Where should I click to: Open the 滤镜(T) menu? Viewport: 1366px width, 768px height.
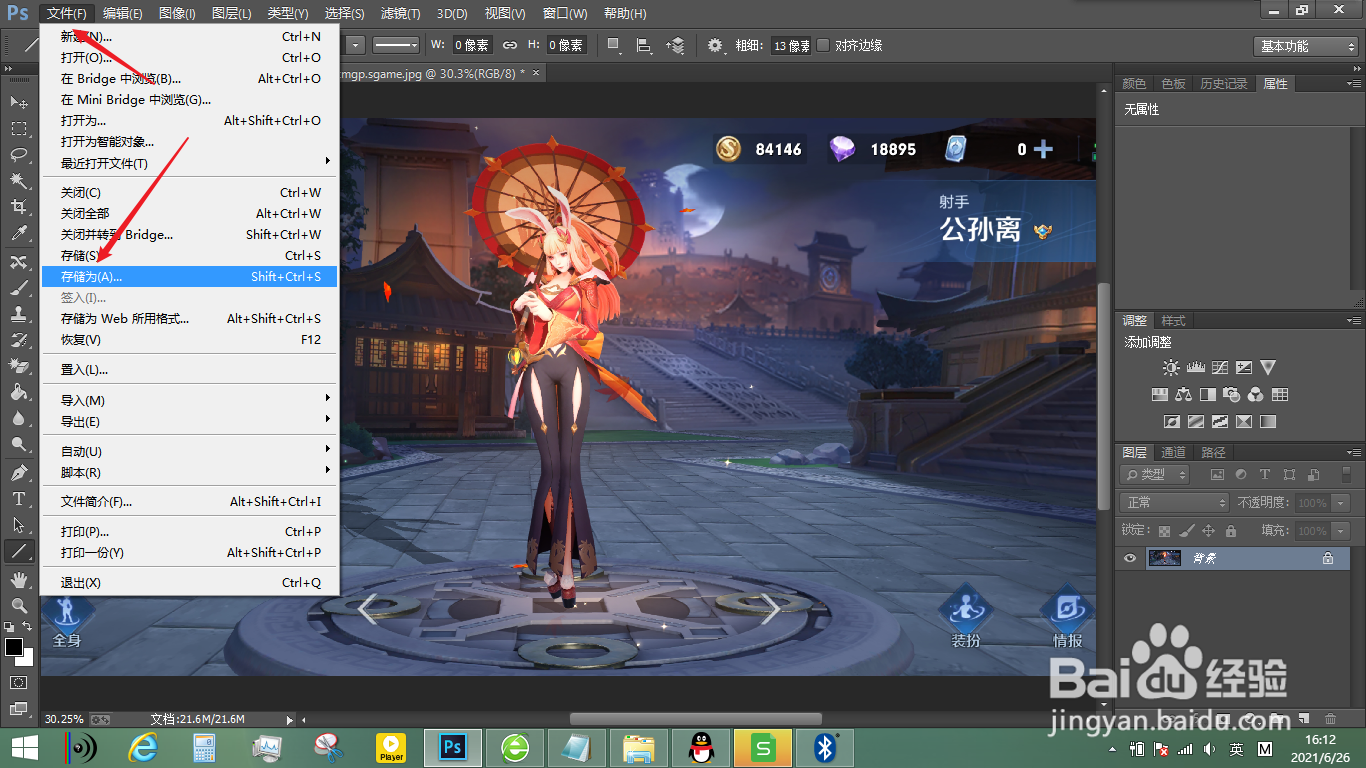coord(401,13)
